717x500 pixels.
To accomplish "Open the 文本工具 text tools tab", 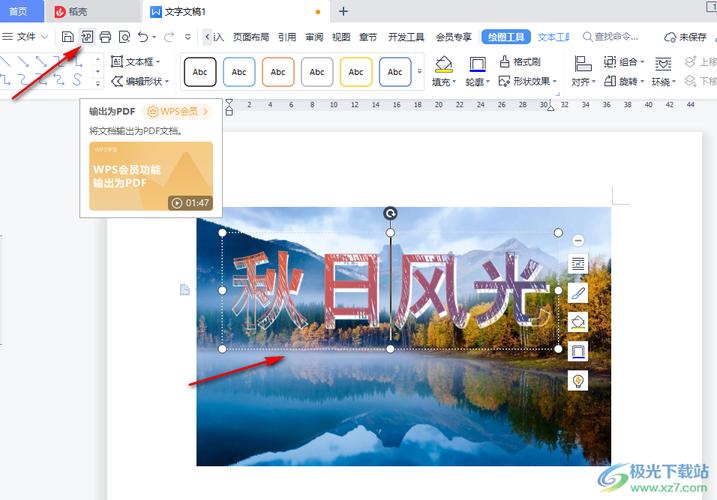I will tap(554, 37).
